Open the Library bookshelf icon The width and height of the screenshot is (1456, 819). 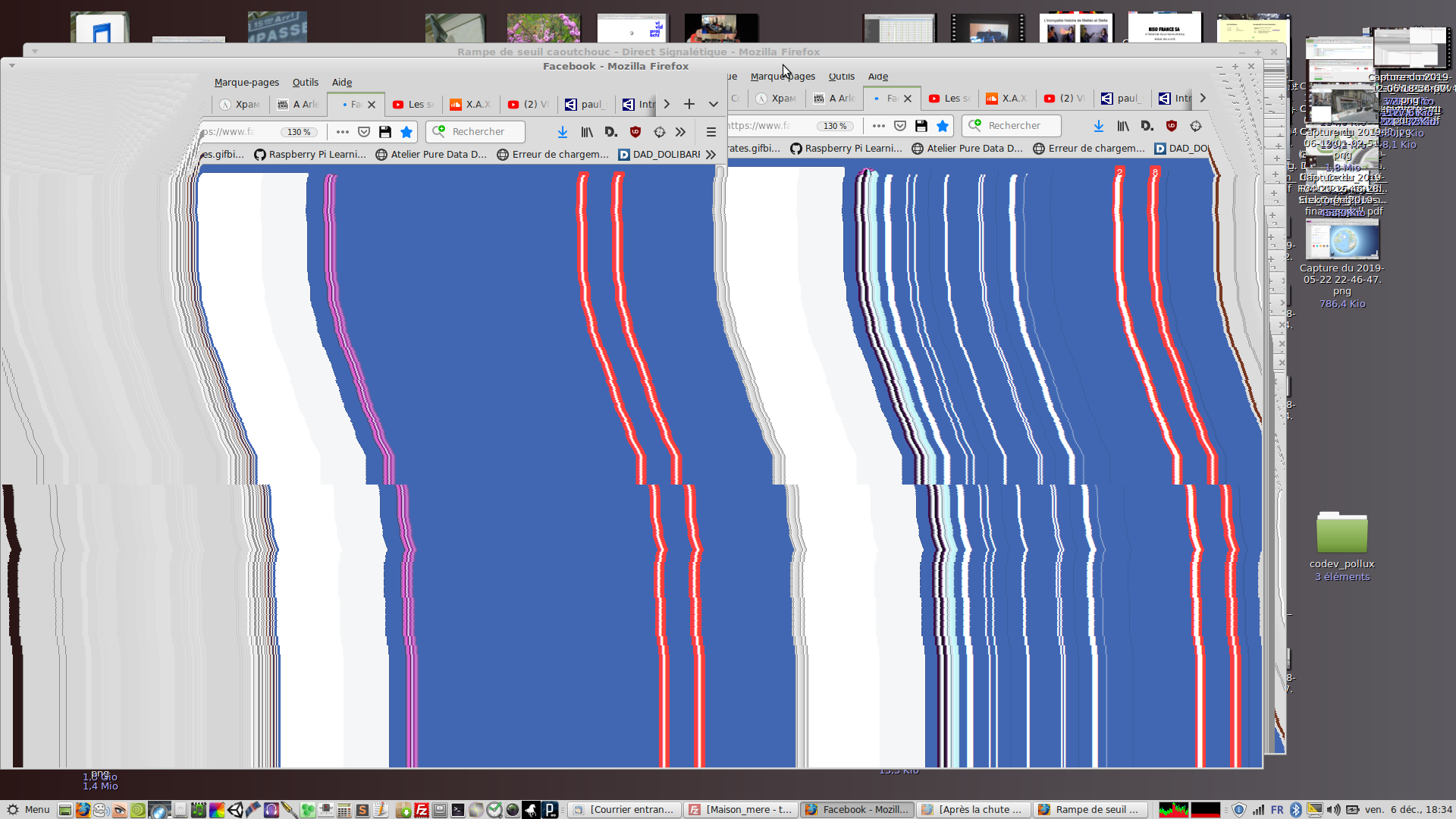[x=587, y=132]
